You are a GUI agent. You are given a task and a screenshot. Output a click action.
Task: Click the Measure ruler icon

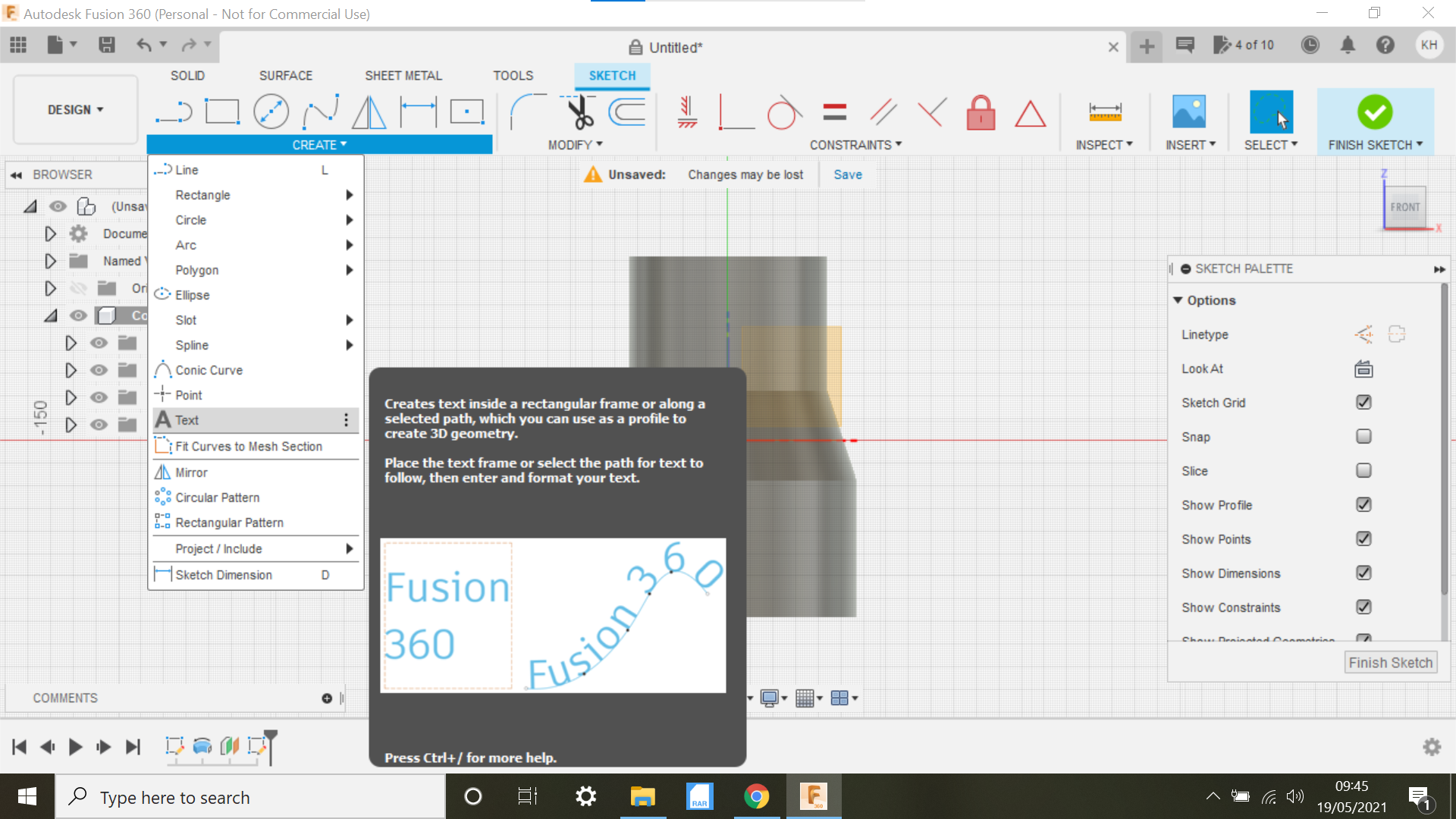click(1105, 112)
